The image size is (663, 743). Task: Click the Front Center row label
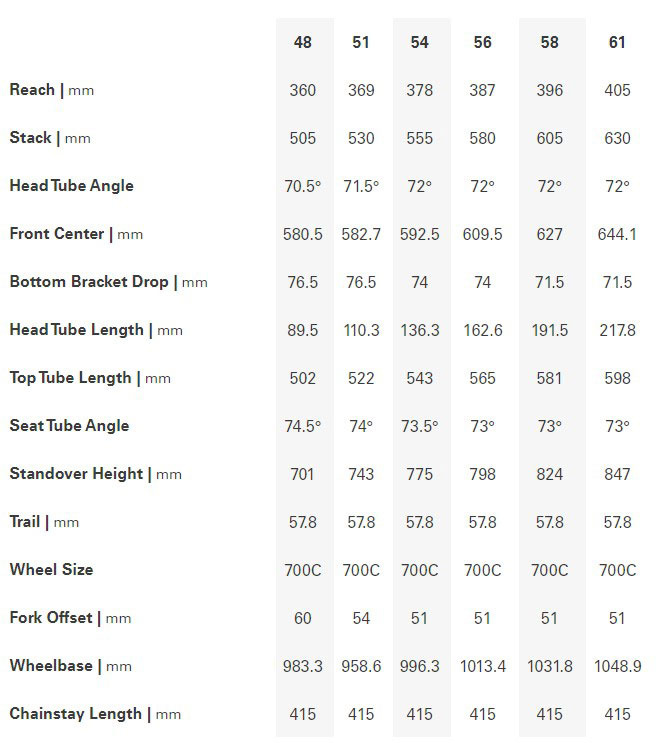click(76, 234)
